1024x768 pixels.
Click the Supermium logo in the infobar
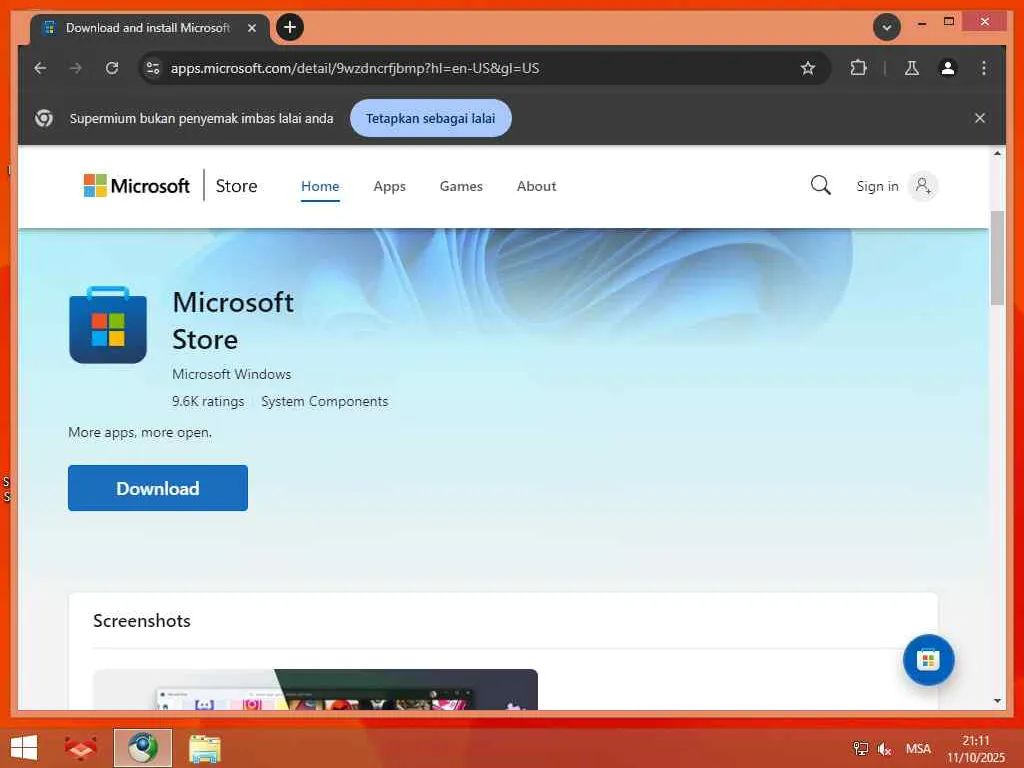[x=44, y=118]
